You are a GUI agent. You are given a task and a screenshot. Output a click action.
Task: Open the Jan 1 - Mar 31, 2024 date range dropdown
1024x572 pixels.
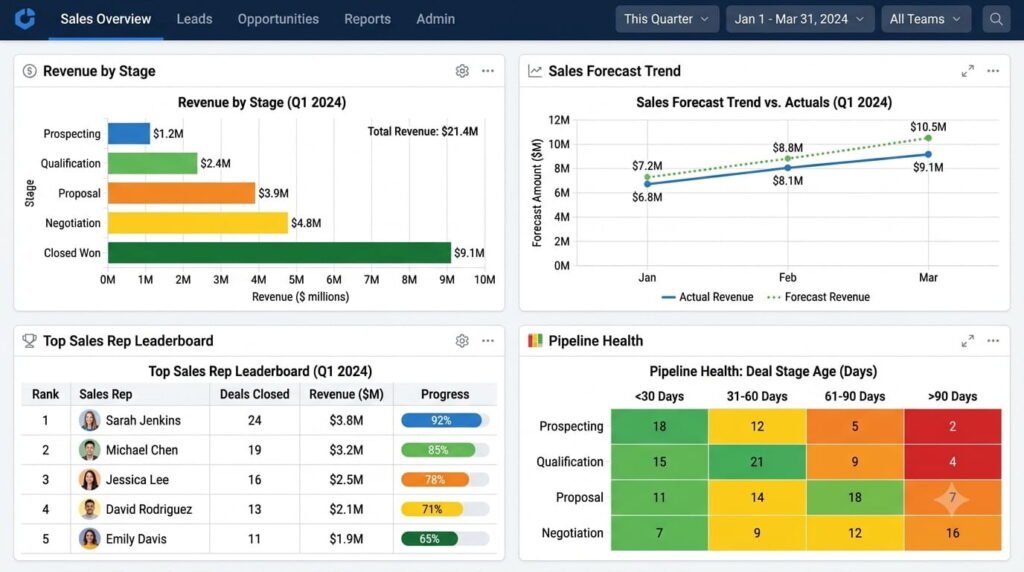(800, 19)
